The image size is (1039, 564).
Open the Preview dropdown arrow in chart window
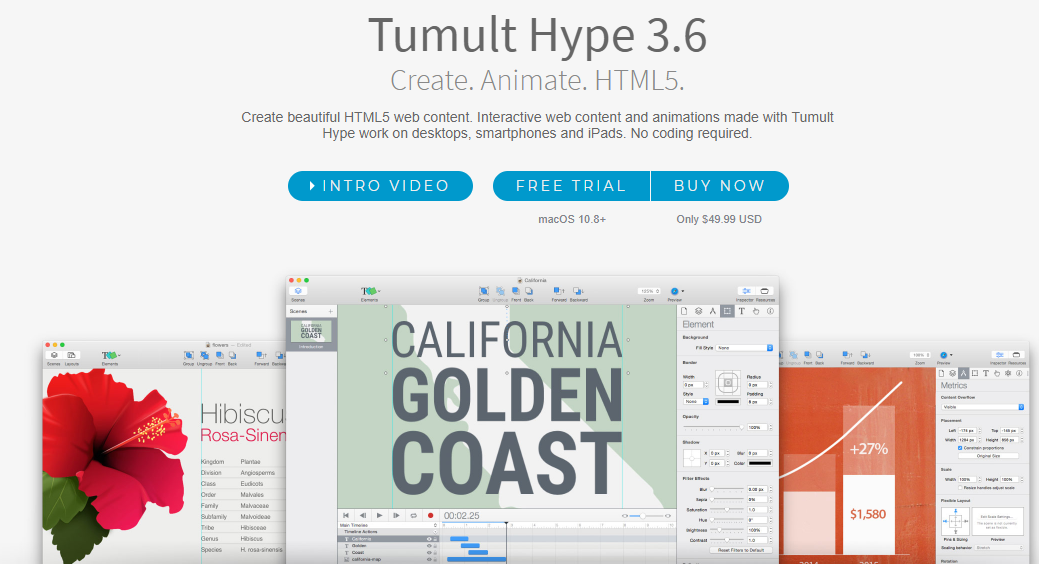[952, 355]
